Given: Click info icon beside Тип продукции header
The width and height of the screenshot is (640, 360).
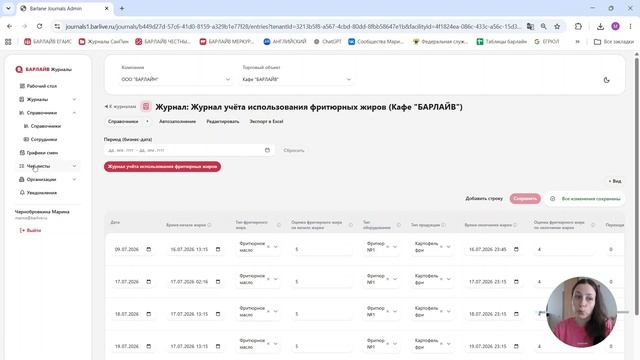Looking at the screenshot, I should [x=443, y=225].
